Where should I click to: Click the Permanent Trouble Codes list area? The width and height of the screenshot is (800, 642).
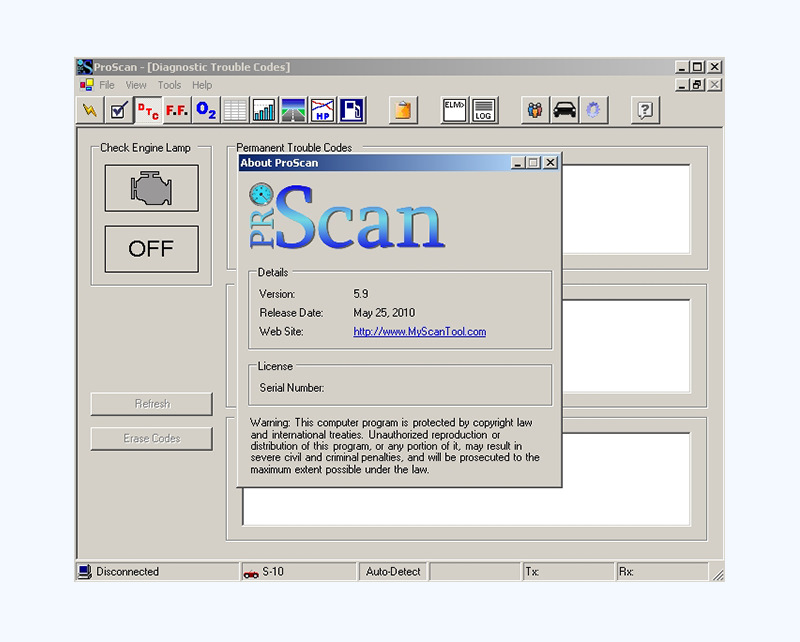[626, 209]
